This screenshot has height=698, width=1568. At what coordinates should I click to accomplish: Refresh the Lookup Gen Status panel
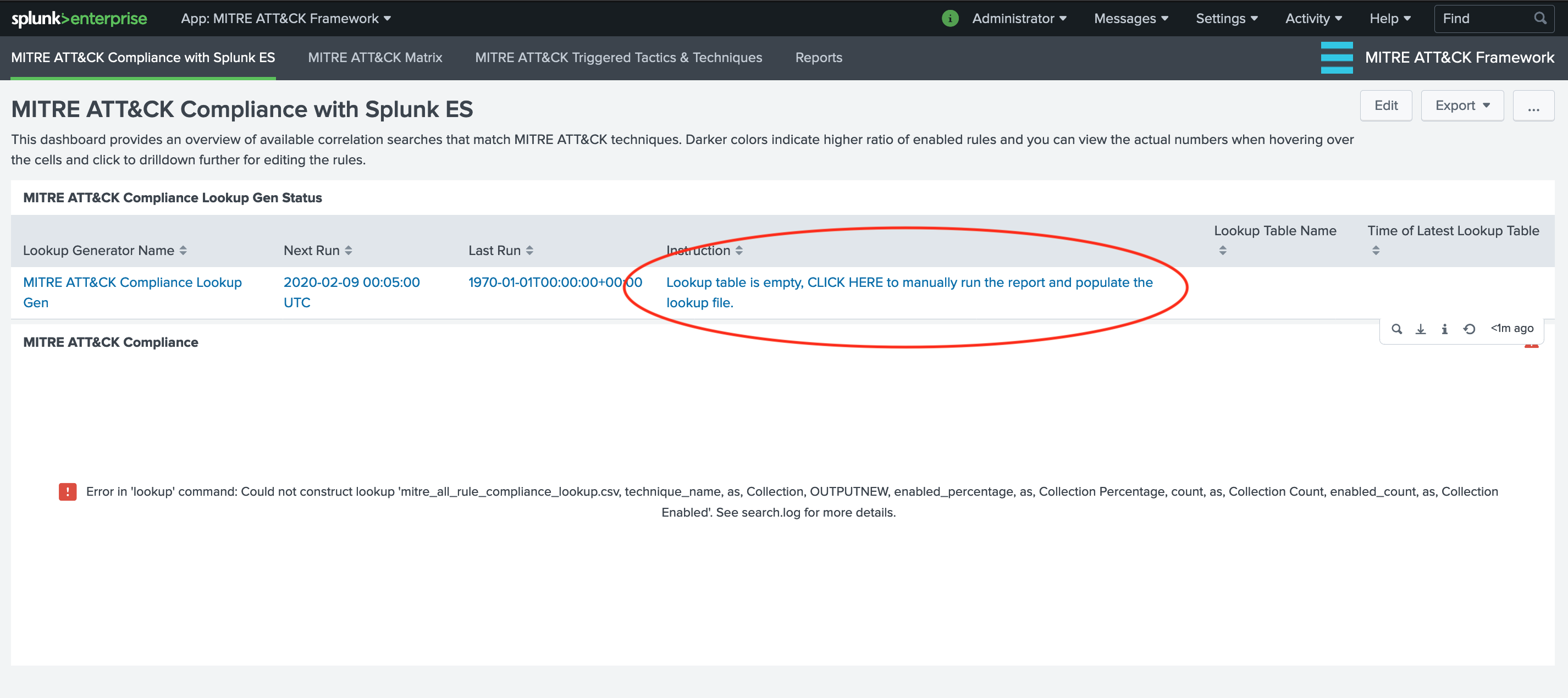click(1470, 329)
